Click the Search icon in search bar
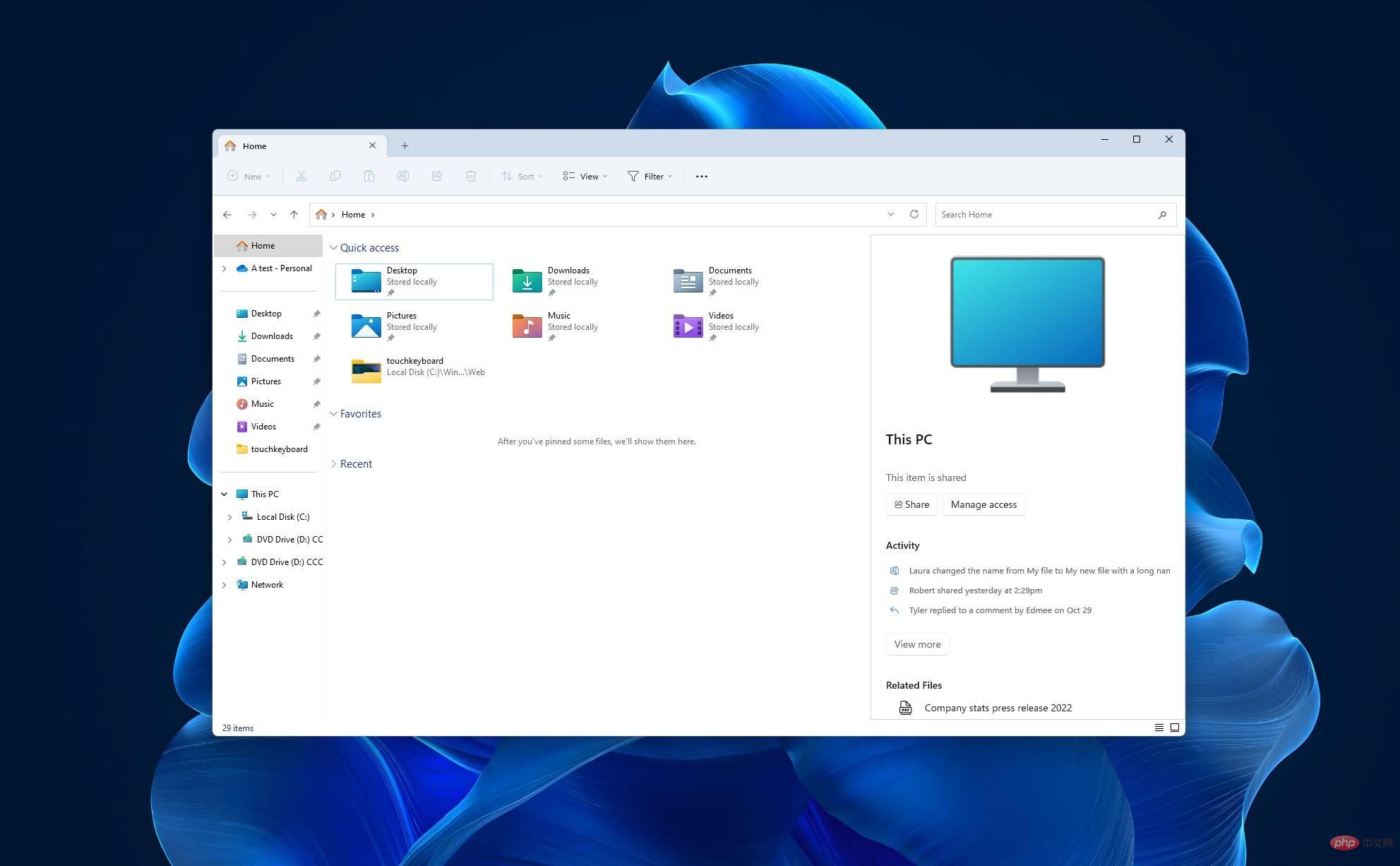 pos(1163,214)
